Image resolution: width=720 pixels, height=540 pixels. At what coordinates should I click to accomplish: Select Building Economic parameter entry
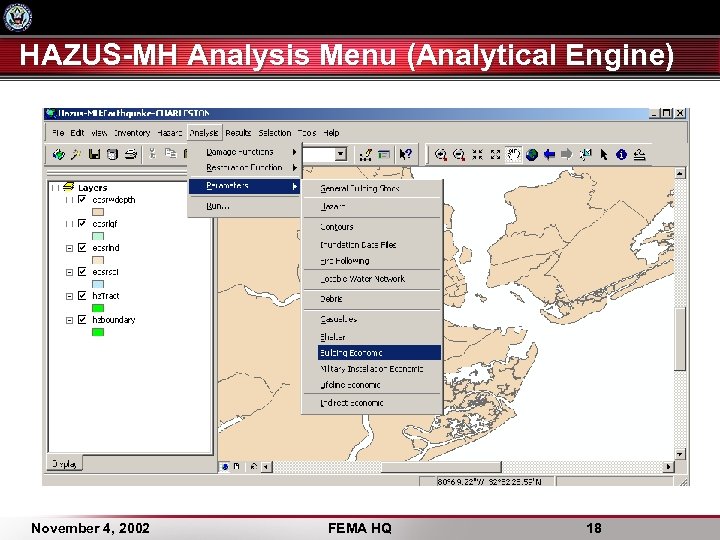tap(379, 353)
